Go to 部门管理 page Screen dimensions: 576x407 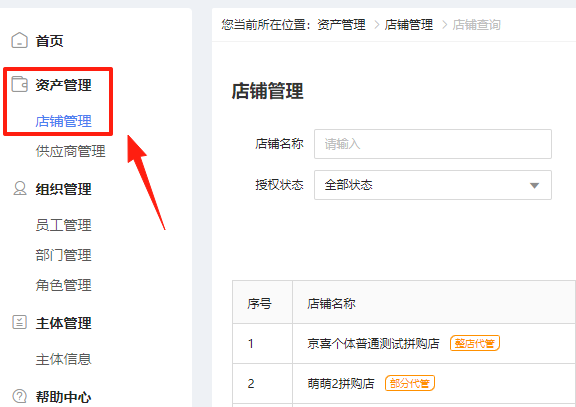pos(64,255)
